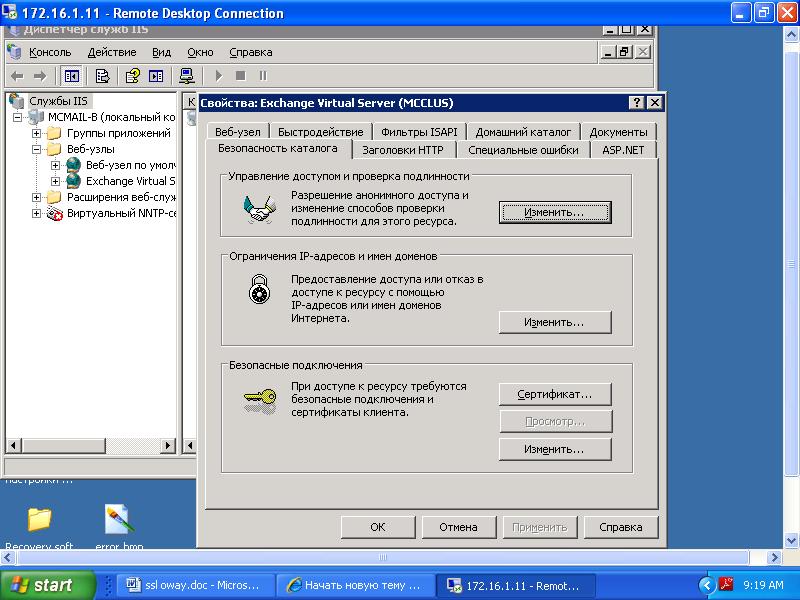The height and width of the screenshot is (600, 800).
Task: Switch to Internet Explorer taskbar item
Action: pos(356,585)
